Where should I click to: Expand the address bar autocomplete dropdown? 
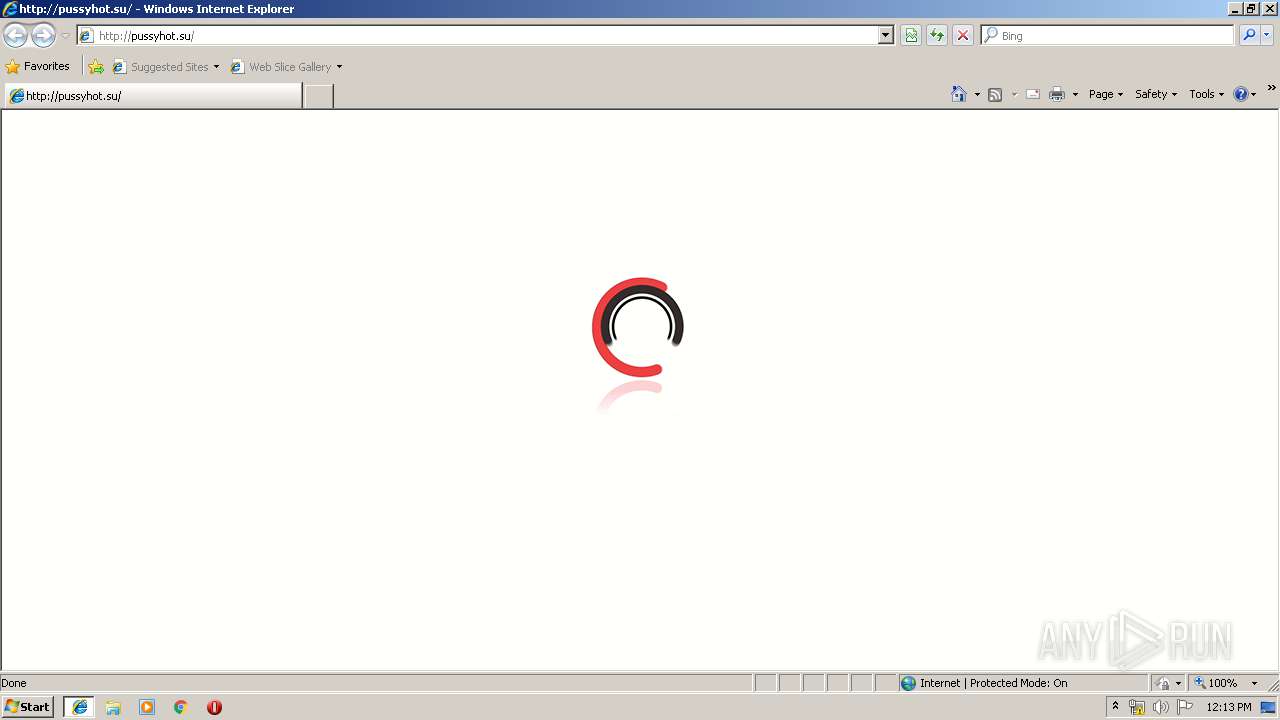click(886, 36)
